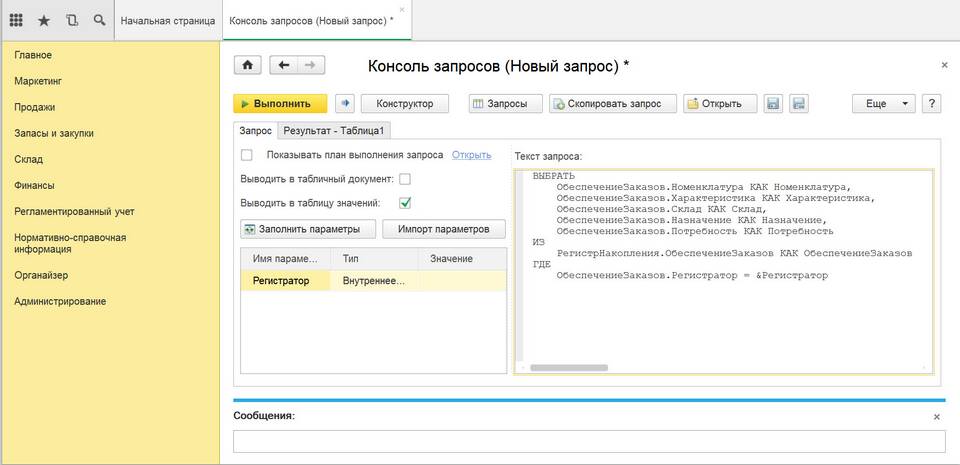
Task: Go to home with house button
Action: point(248,65)
